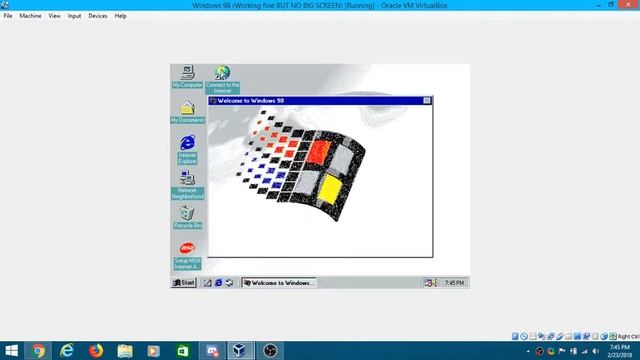
Task: Open Internet Explorer from the host taskbar
Action: (67, 351)
